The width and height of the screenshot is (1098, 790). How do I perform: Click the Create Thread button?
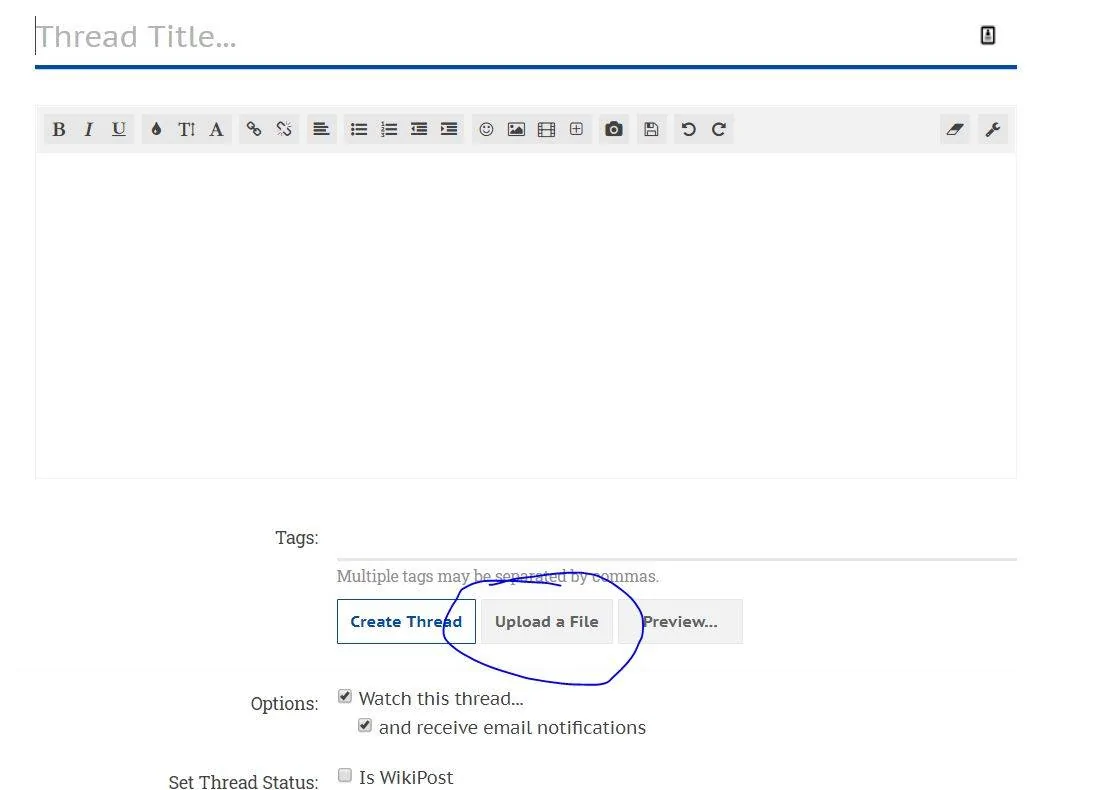click(x=406, y=621)
